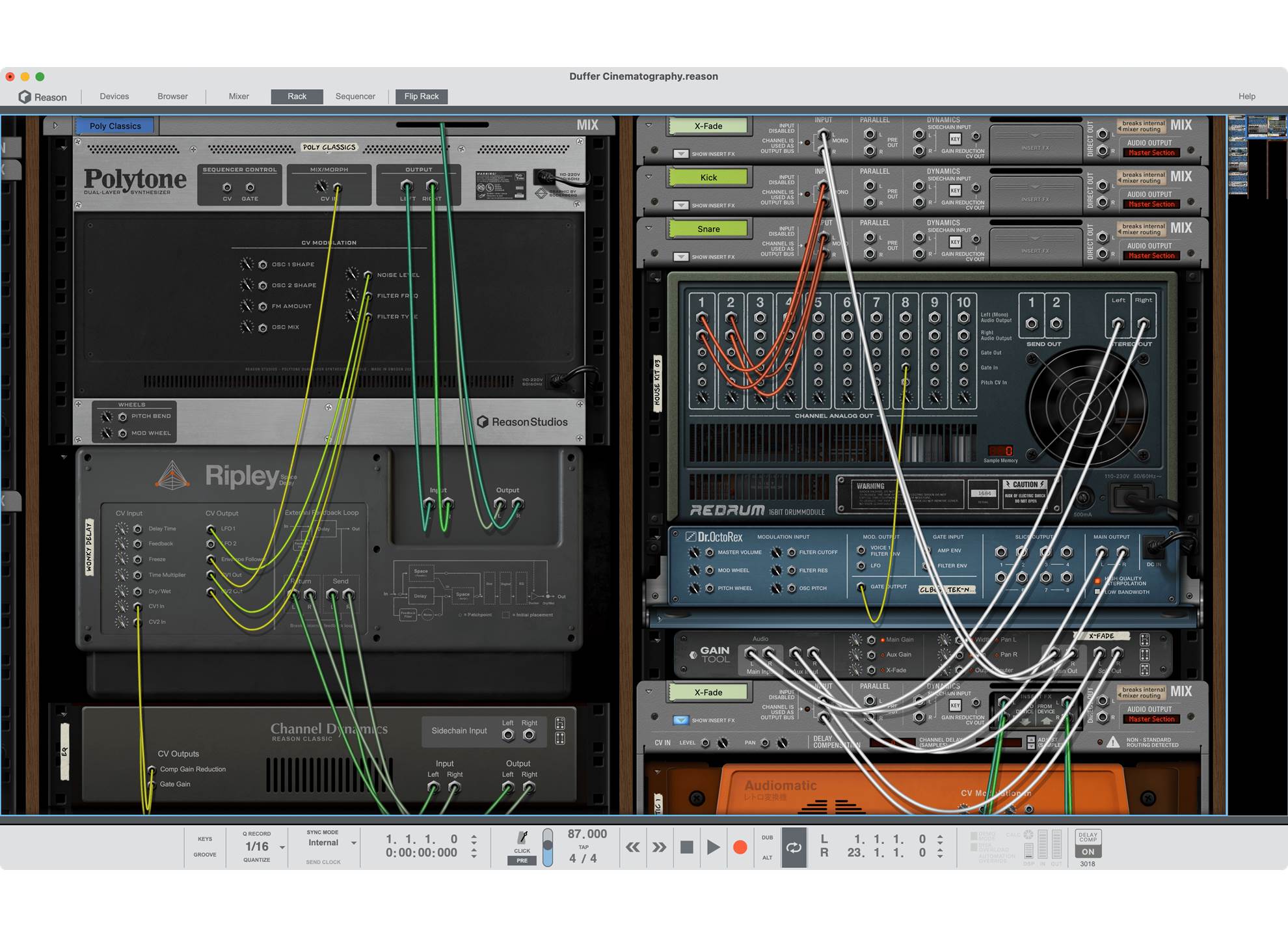Click the Snare channel name label
The width and height of the screenshot is (1288, 937).
pyautogui.click(x=708, y=229)
